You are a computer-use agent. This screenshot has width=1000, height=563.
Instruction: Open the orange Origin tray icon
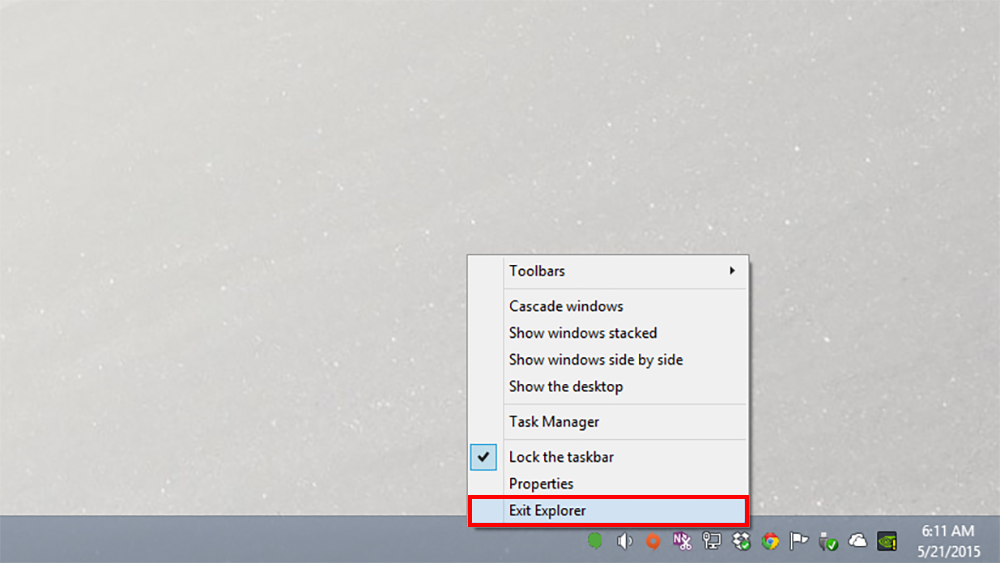[652, 541]
